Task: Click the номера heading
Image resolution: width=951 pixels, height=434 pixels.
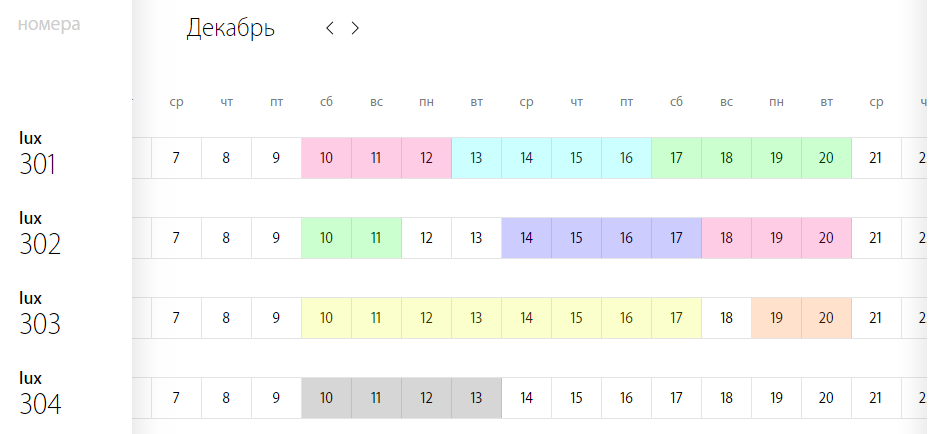Action: [x=49, y=25]
